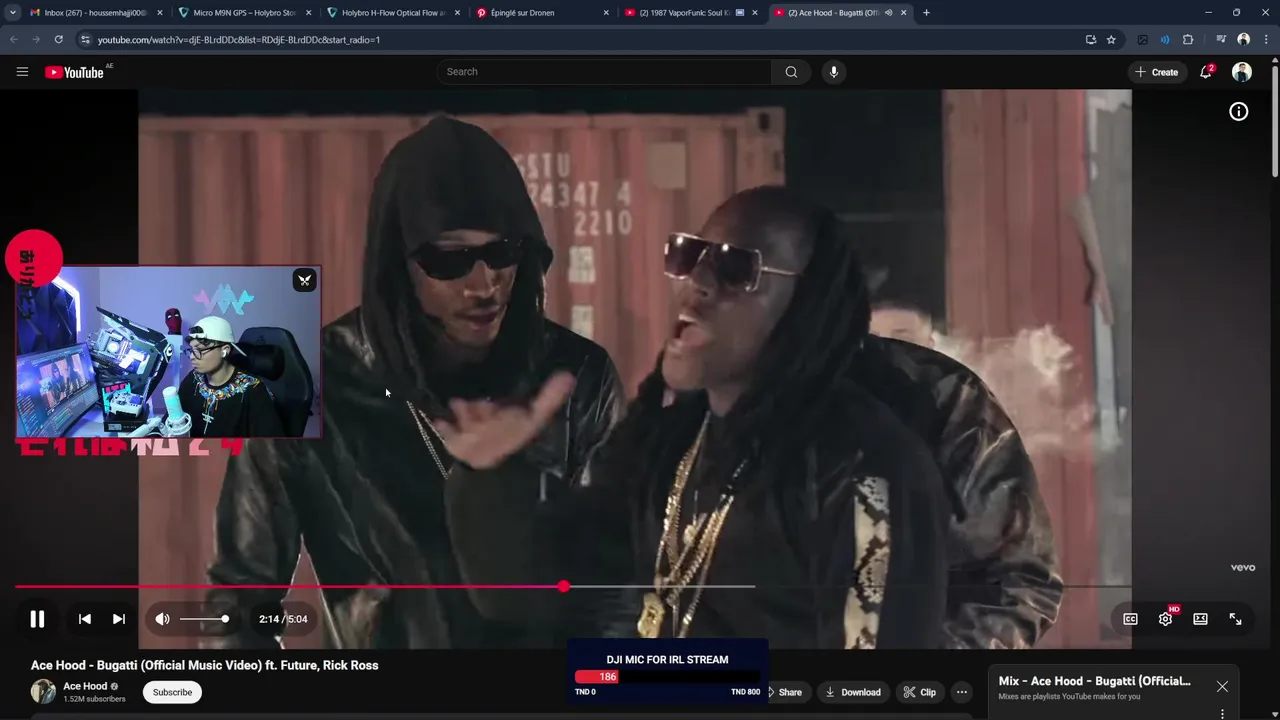This screenshot has height=720, width=1280.
Task: Switch to Micro M9N GPS Holybro tab
Action: coord(244,13)
